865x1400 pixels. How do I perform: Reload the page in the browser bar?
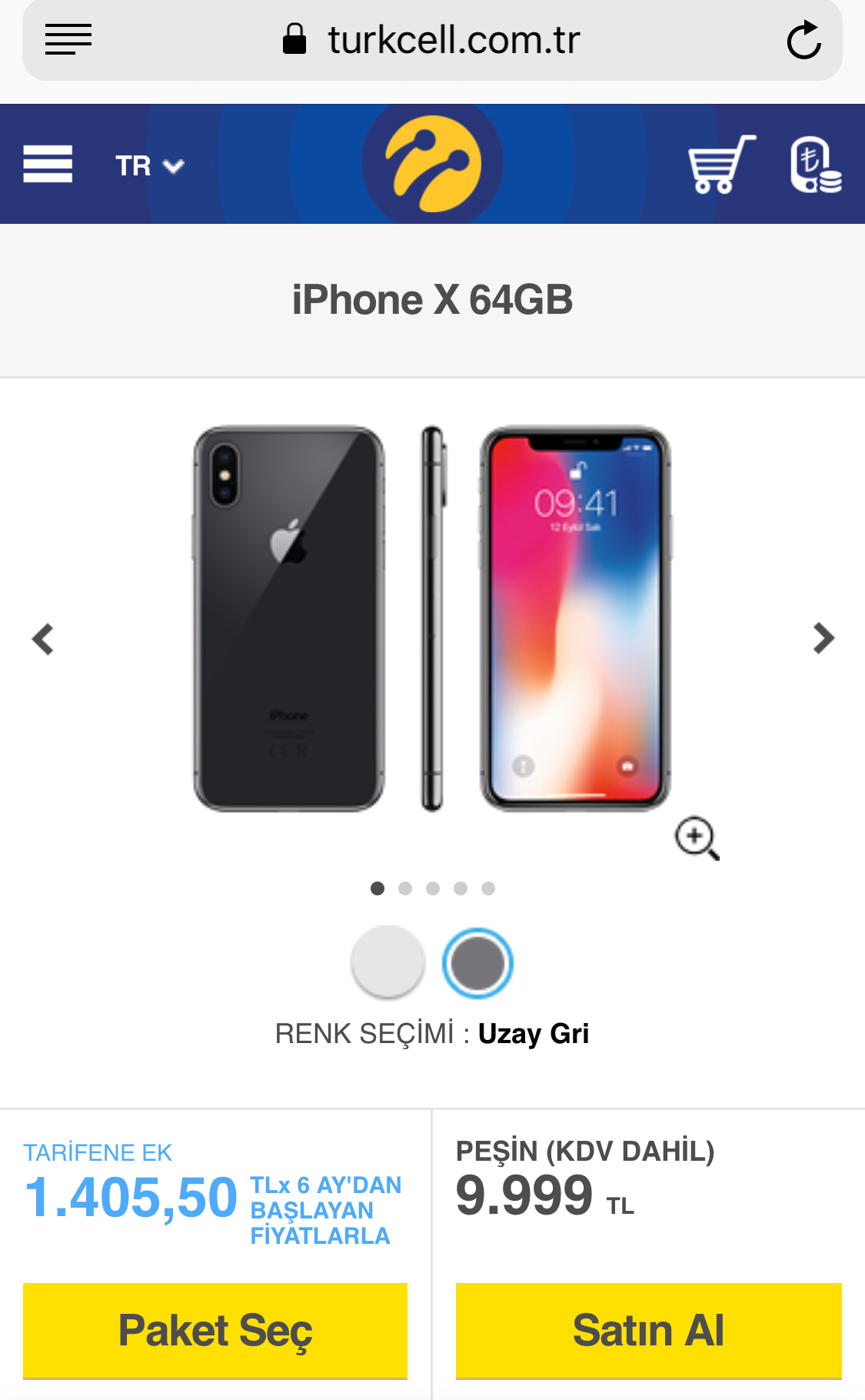(x=804, y=40)
